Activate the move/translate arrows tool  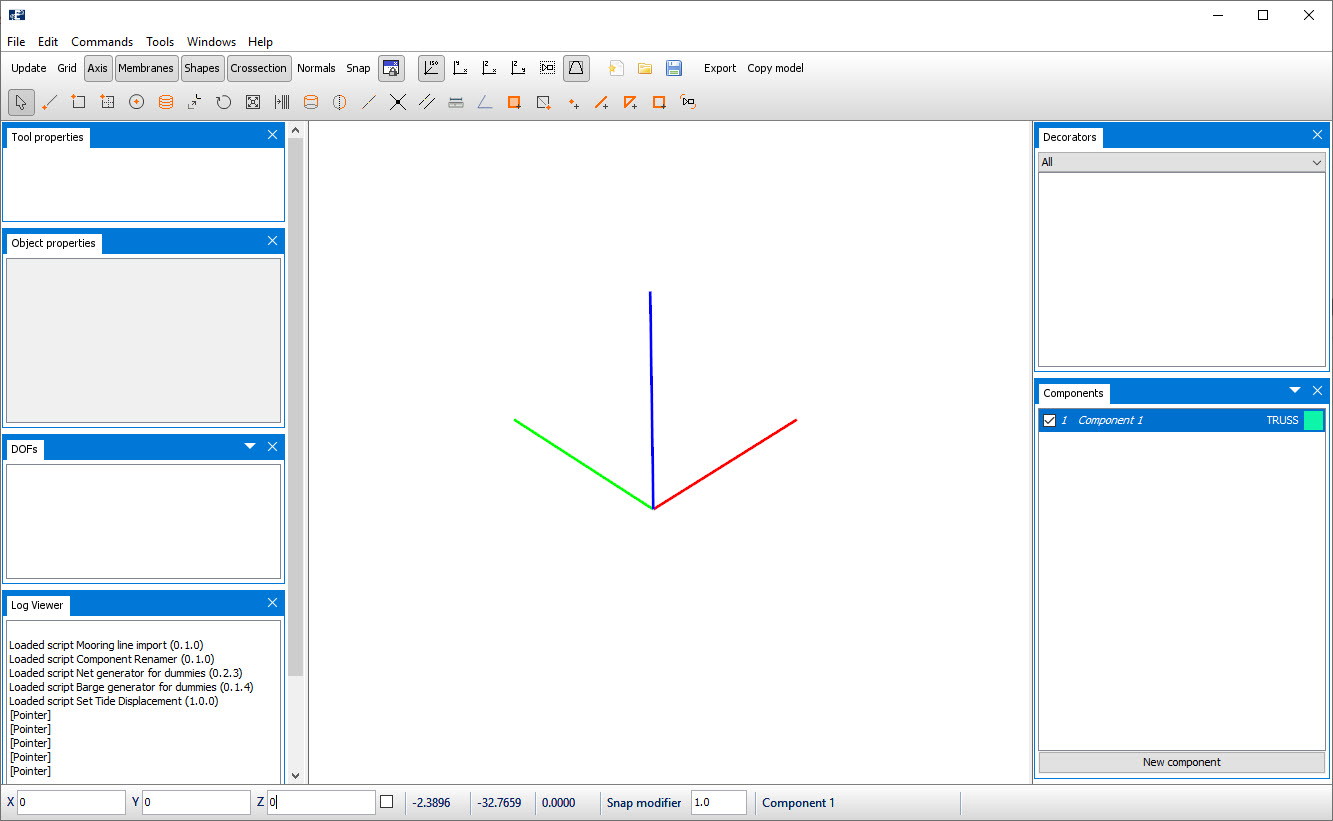pyautogui.click(x=195, y=102)
